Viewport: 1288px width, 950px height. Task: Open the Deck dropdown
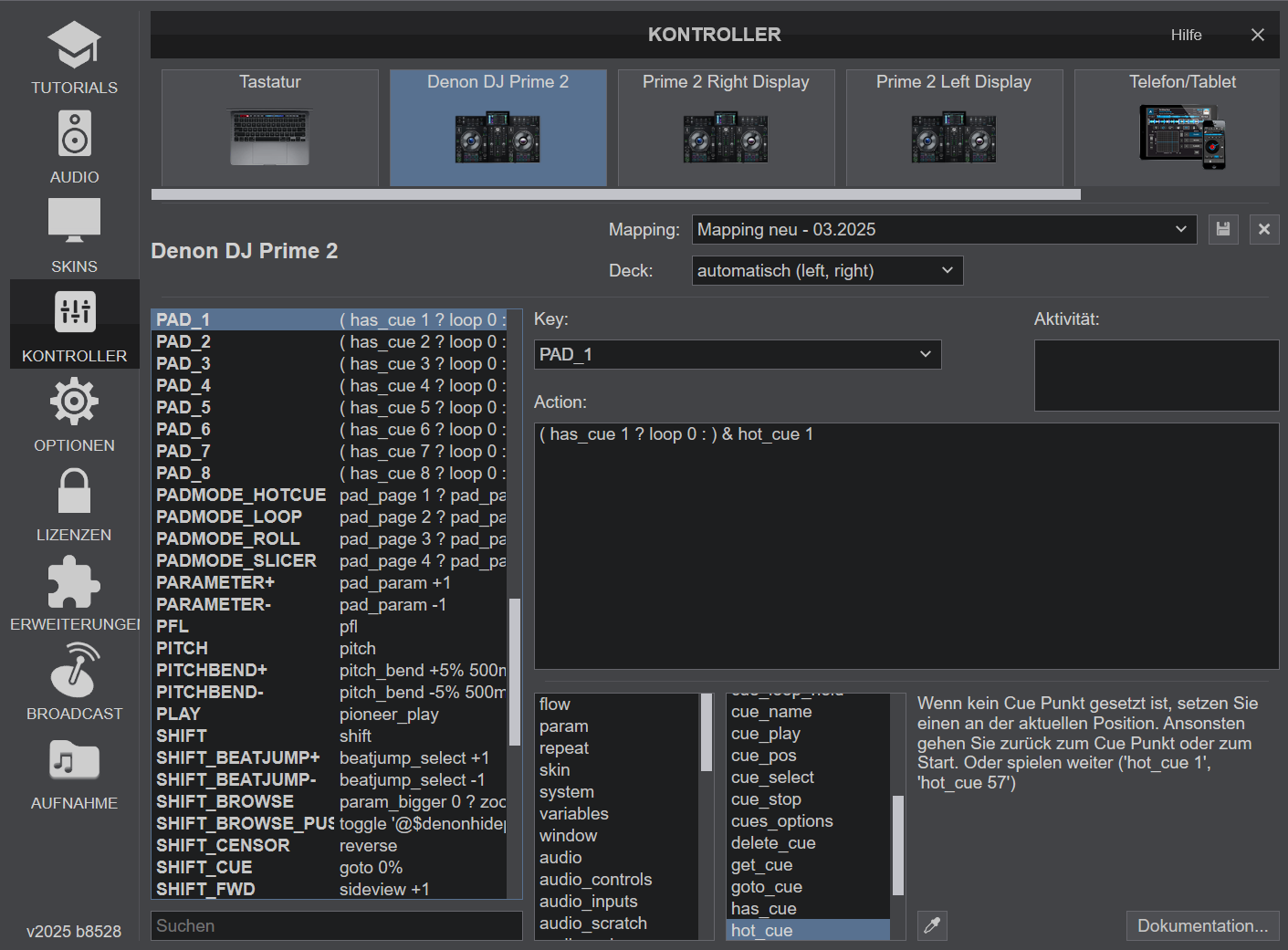point(827,270)
